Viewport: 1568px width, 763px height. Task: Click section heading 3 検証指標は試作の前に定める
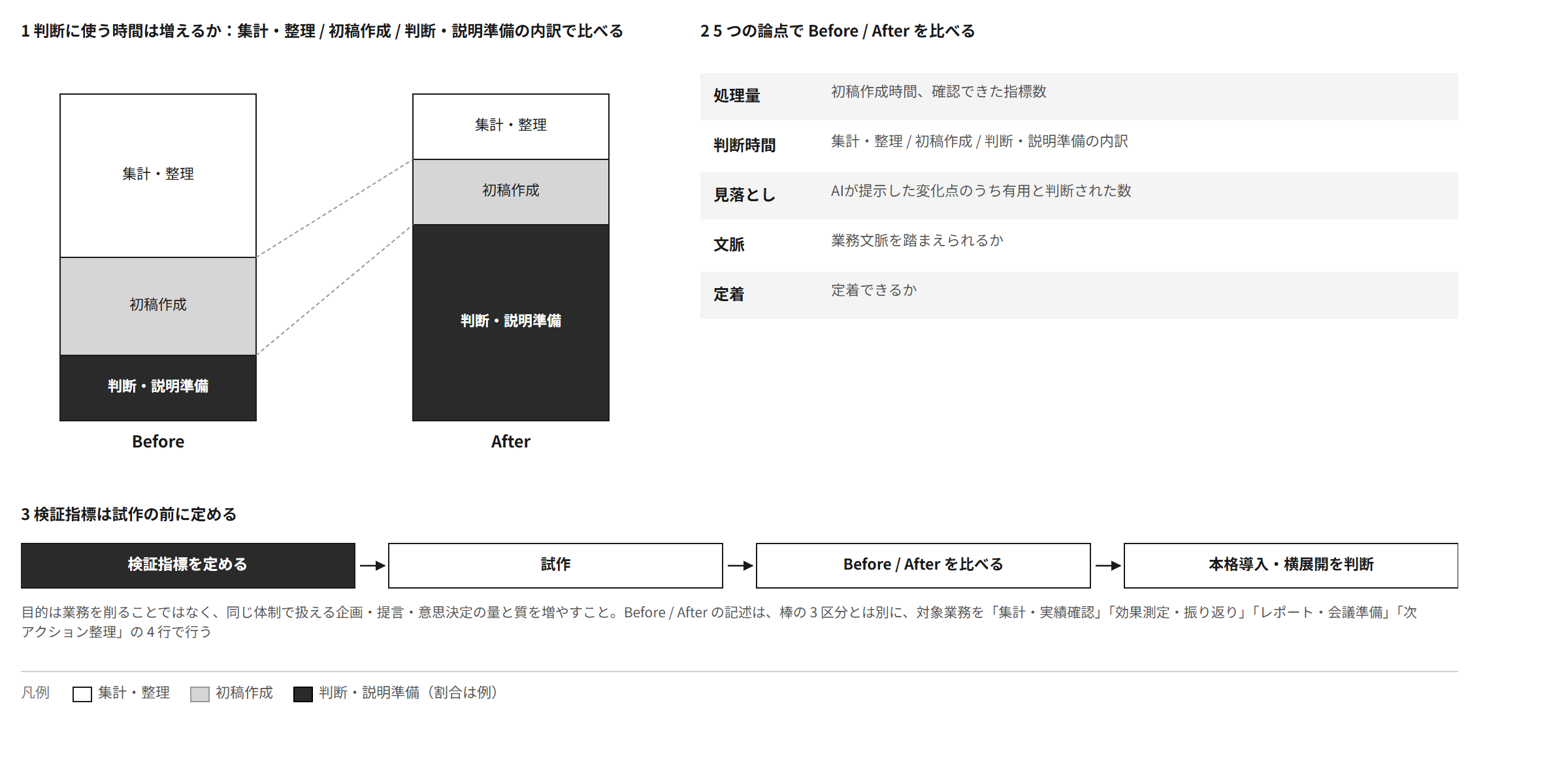[x=129, y=514]
